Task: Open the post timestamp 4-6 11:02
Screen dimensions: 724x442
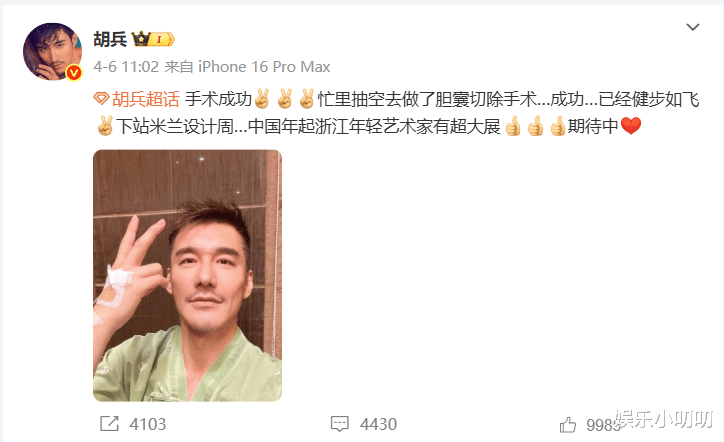Action: (126, 67)
